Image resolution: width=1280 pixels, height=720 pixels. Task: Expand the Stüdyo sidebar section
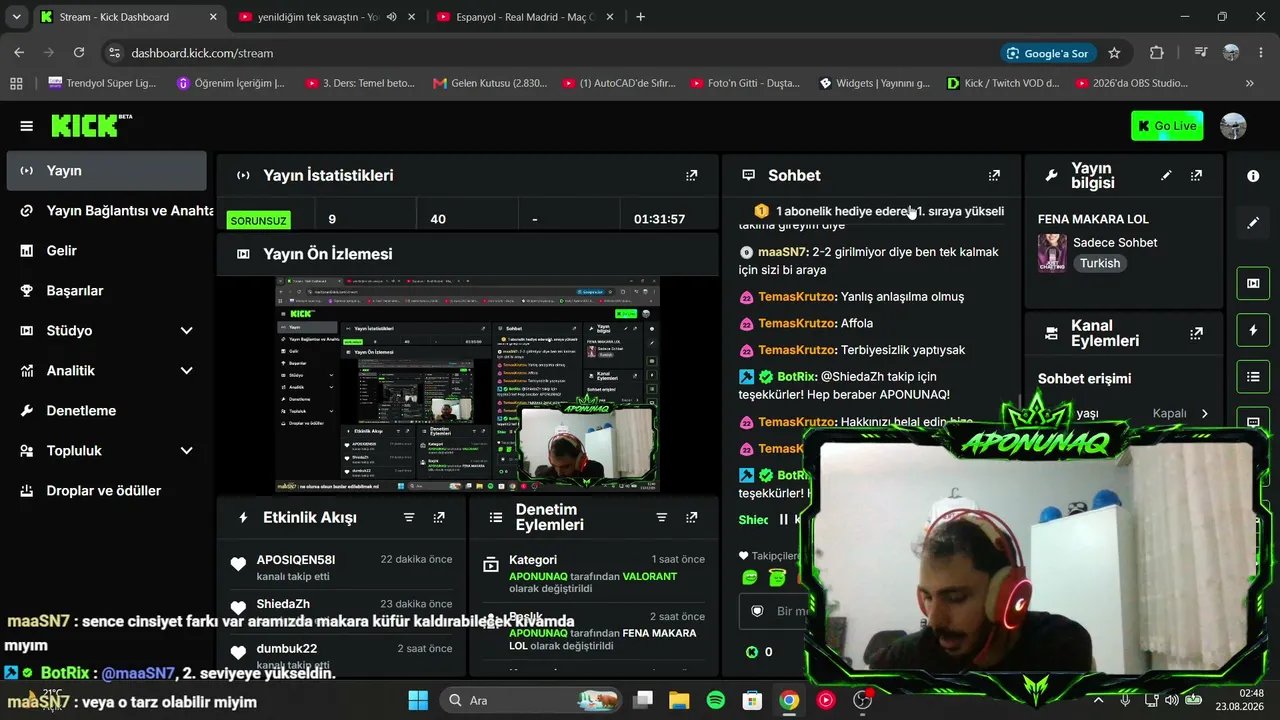coord(186,331)
